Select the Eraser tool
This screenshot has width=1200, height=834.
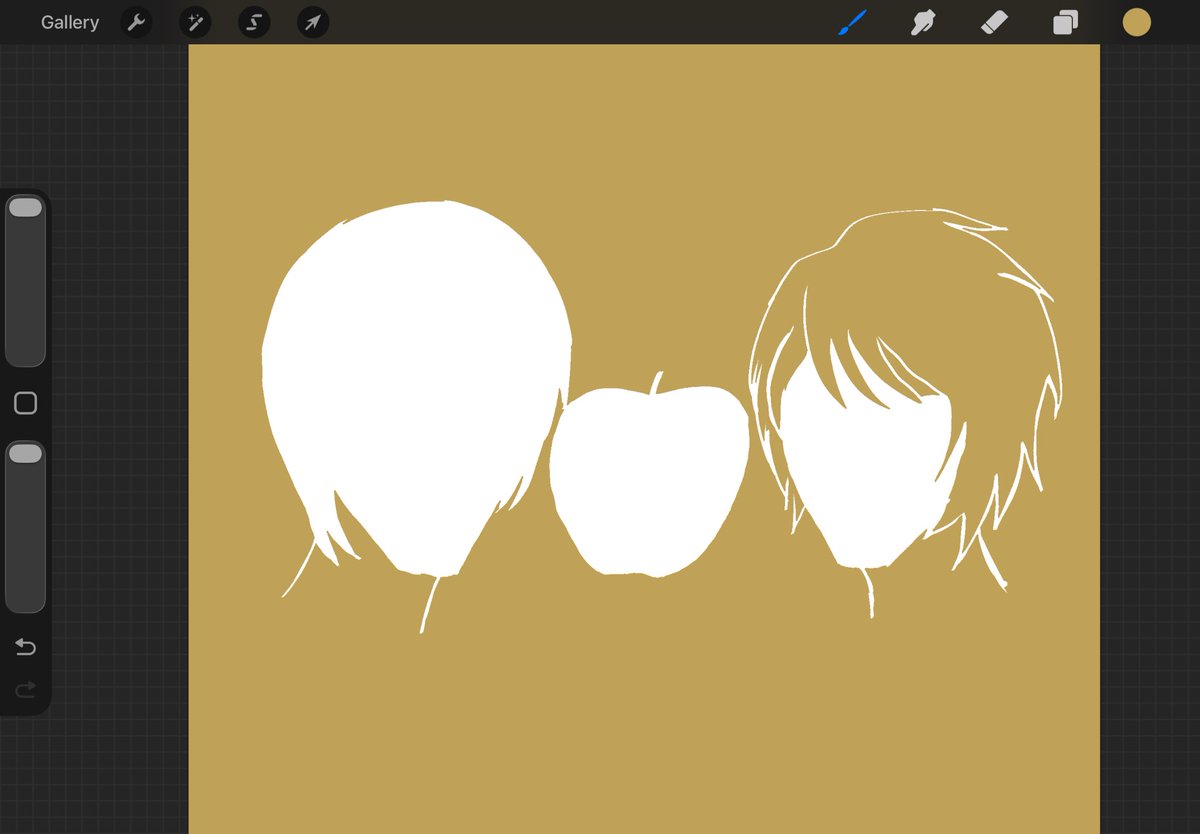[x=994, y=22]
